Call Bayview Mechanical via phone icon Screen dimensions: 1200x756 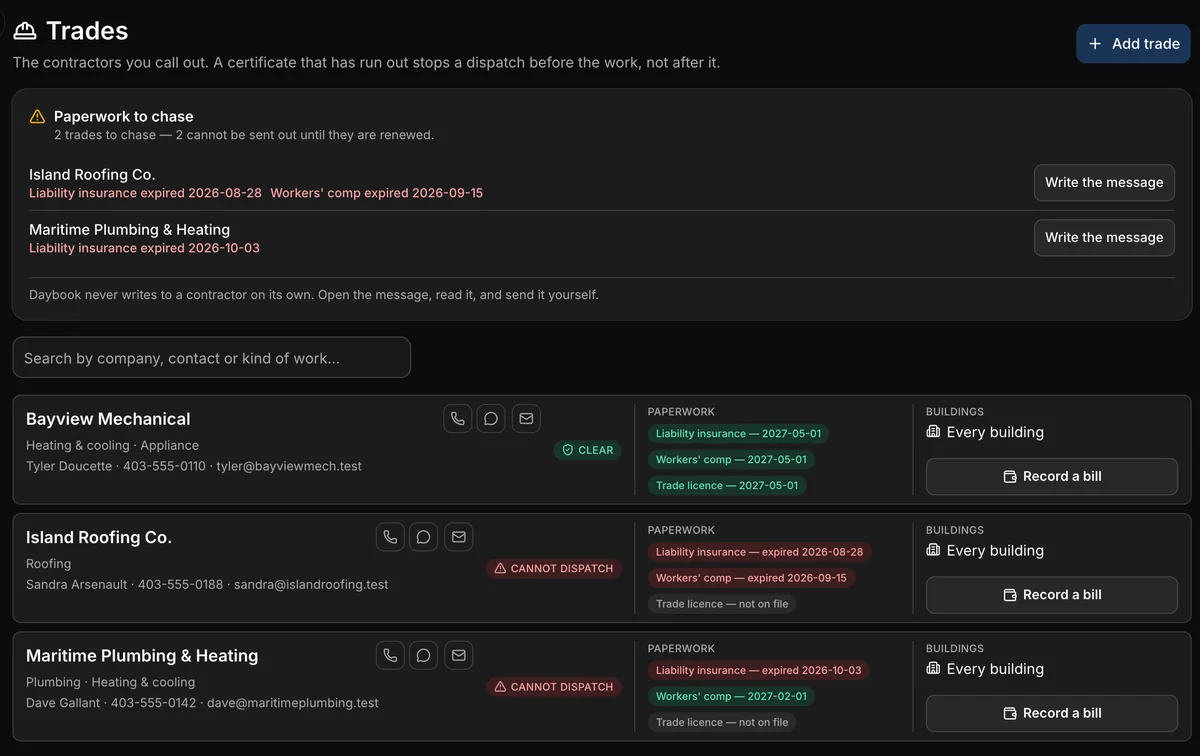(x=458, y=419)
